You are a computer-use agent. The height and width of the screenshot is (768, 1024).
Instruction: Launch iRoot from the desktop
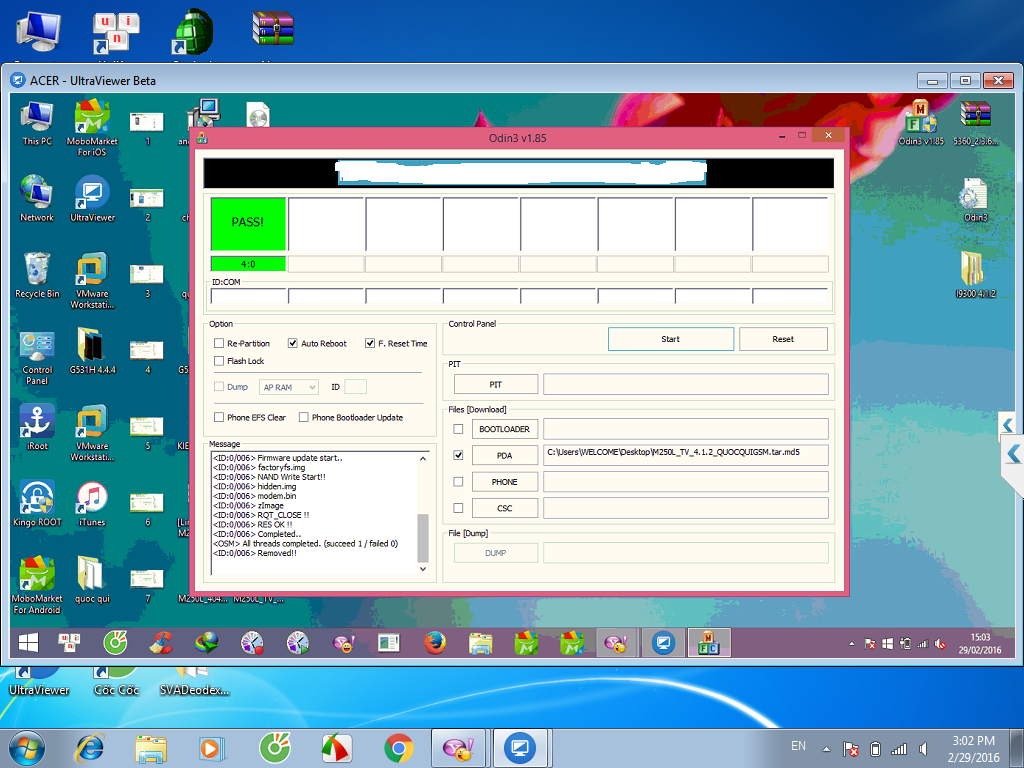coord(37,427)
